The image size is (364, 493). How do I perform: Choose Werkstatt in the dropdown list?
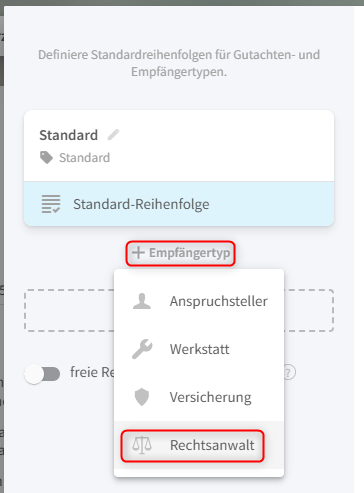point(199,349)
